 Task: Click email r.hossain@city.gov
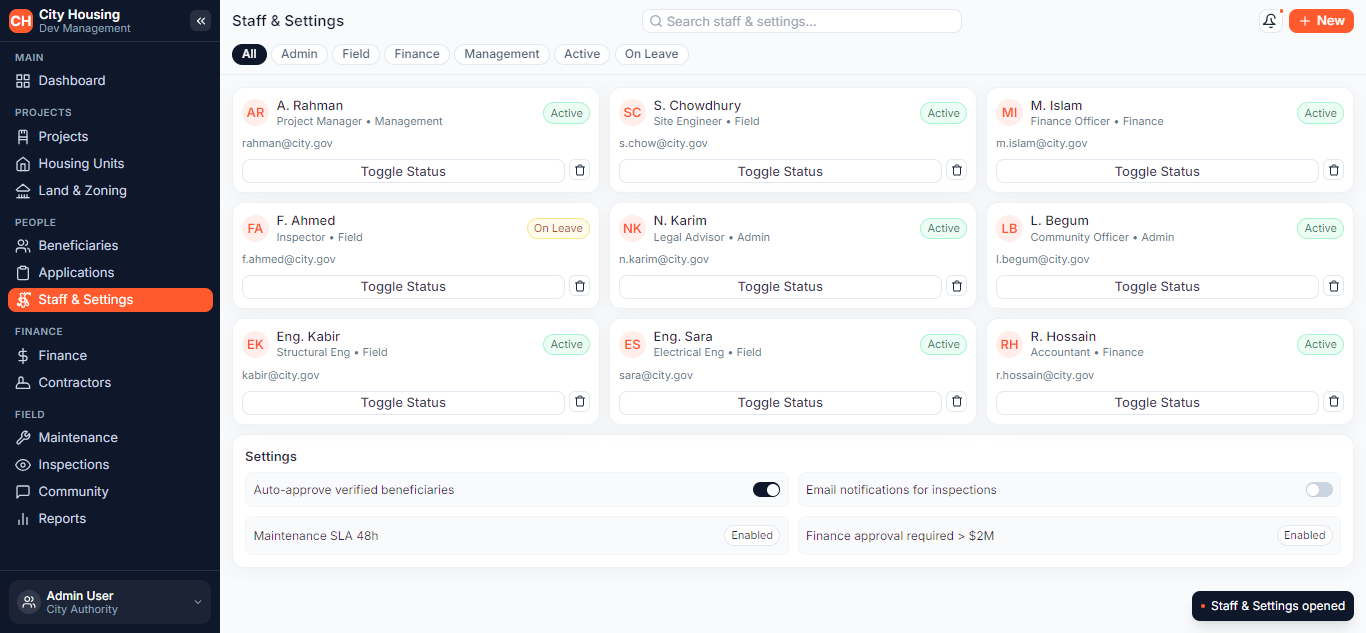tap(1045, 376)
